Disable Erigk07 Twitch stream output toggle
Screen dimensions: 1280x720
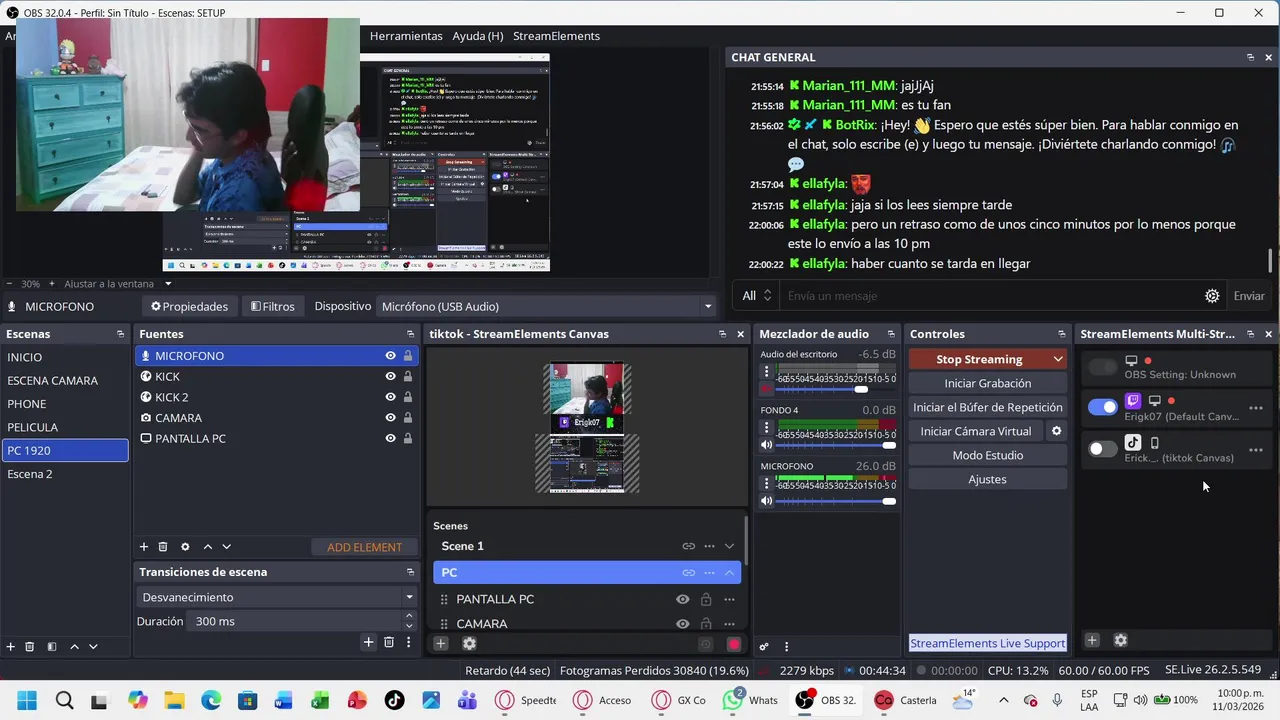1103,407
